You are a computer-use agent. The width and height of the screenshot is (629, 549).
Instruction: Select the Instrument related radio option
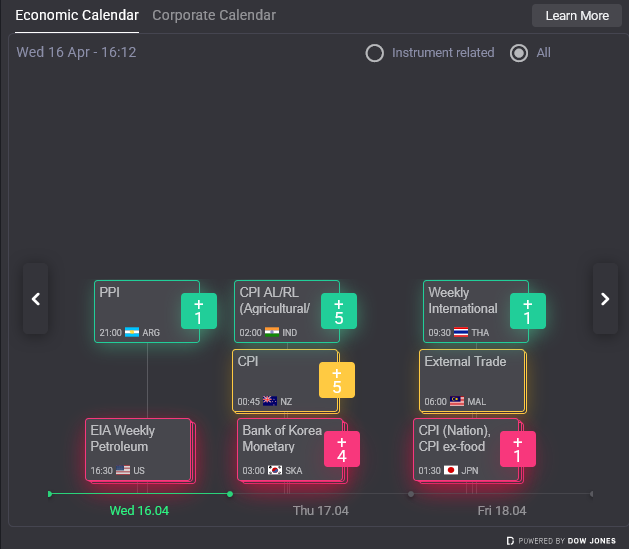tap(375, 53)
